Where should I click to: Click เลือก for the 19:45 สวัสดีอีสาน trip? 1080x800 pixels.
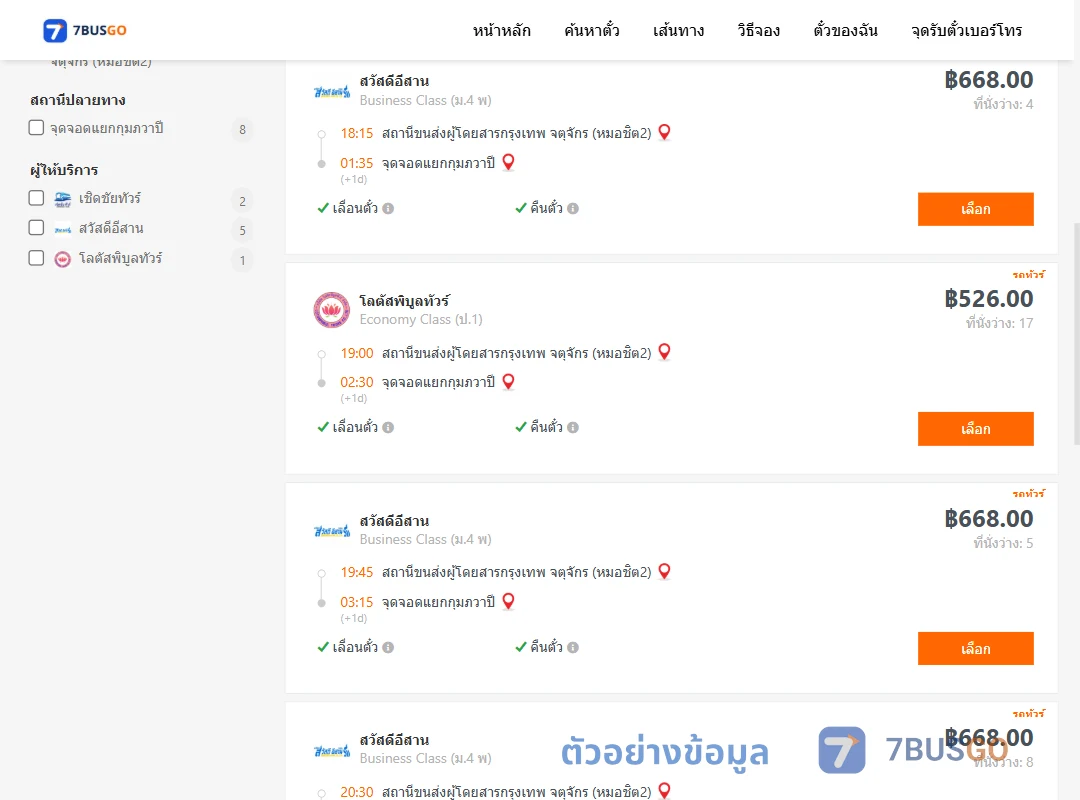975,648
